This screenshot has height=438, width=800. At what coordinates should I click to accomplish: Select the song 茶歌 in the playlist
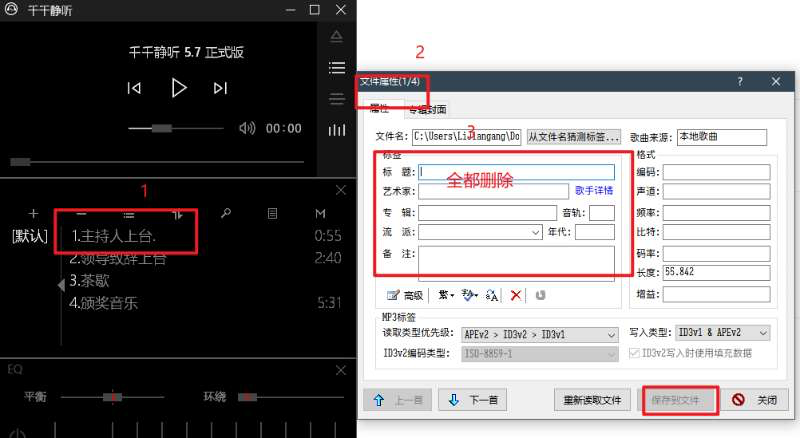[x=87, y=280]
